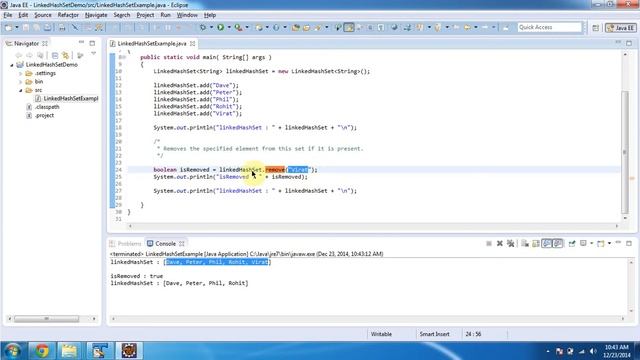The width and height of the screenshot is (640, 360).
Task: Toggle Mark Occurrences highlighted toolbar button
Action: [x=349, y=27]
